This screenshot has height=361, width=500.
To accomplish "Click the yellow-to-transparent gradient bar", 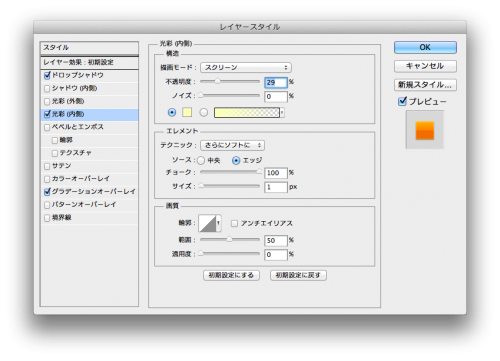I will (247, 113).
